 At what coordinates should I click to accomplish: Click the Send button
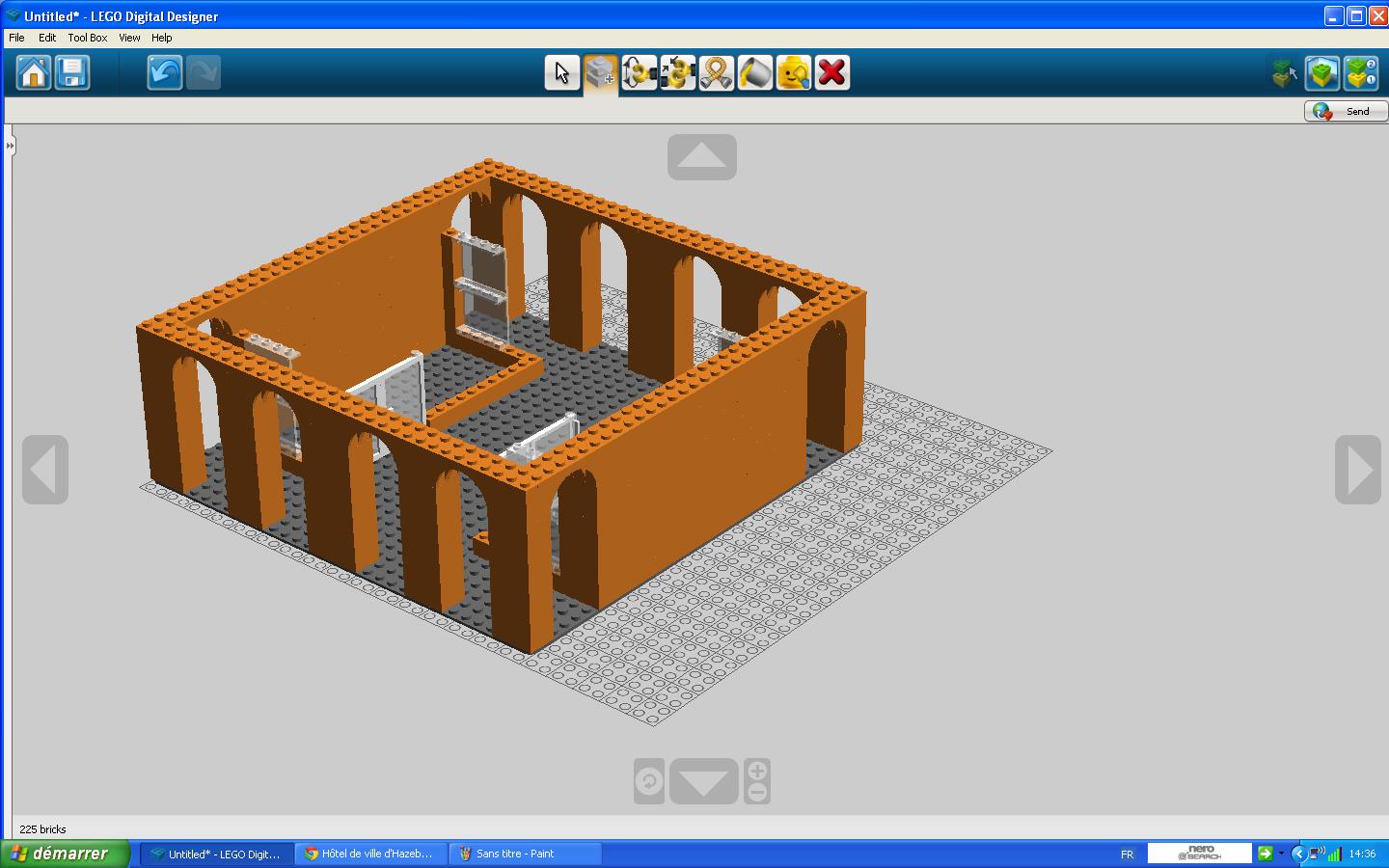pyautogui.click(x=1346, y=111)
